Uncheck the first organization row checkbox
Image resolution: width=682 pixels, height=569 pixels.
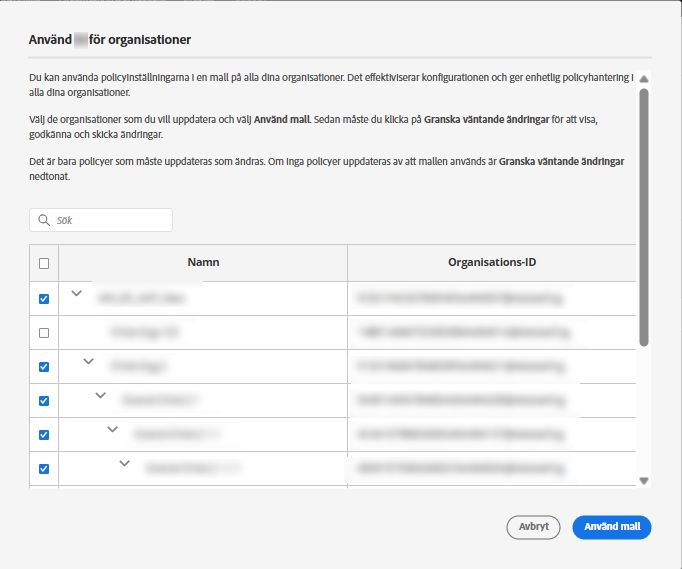coord(44,299)
